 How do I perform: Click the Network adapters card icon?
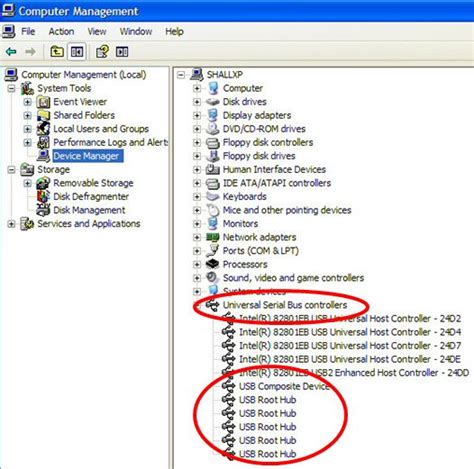point(212,237)
